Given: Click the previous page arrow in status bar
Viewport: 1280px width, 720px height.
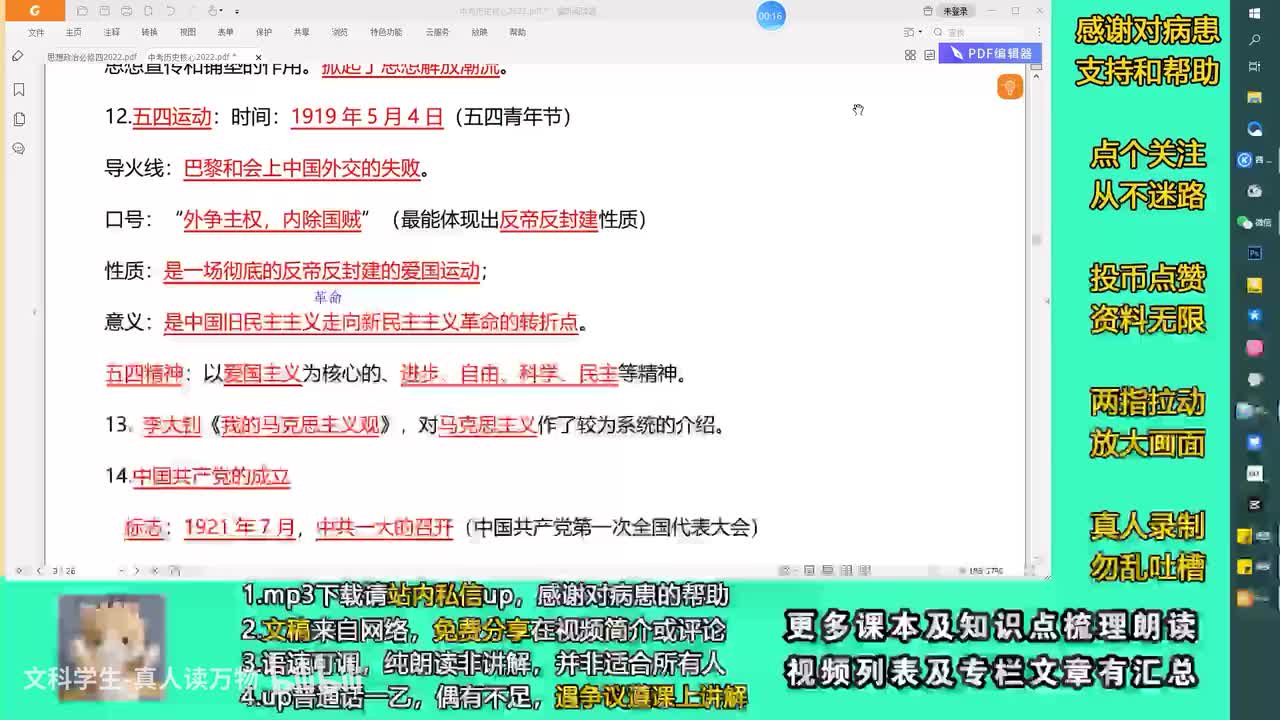Looking at the screenshot, I should click(x=38, y=571).
